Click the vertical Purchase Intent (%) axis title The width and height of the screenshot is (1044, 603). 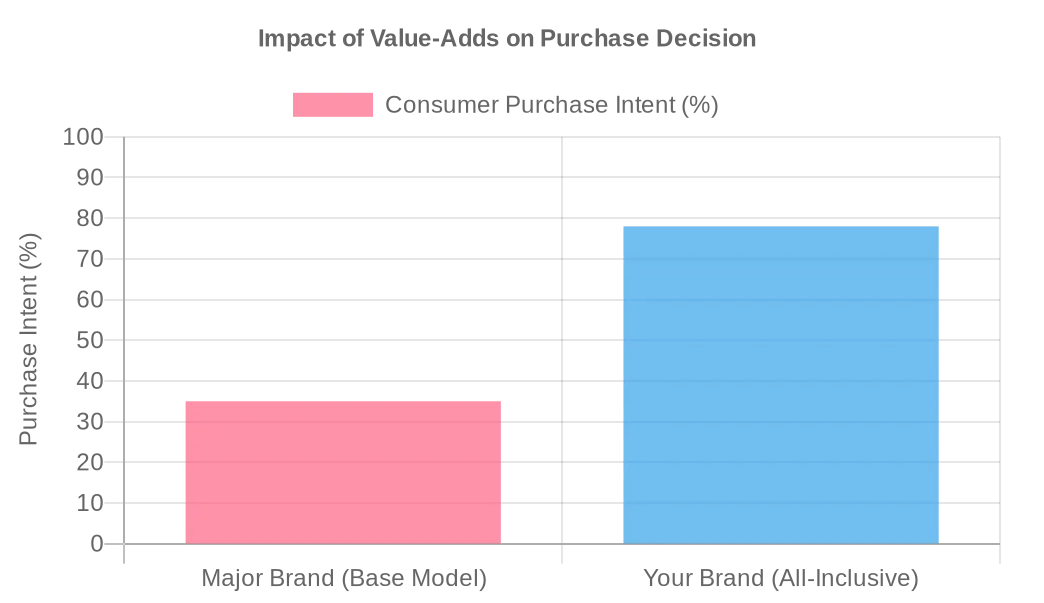coord(29,339)
